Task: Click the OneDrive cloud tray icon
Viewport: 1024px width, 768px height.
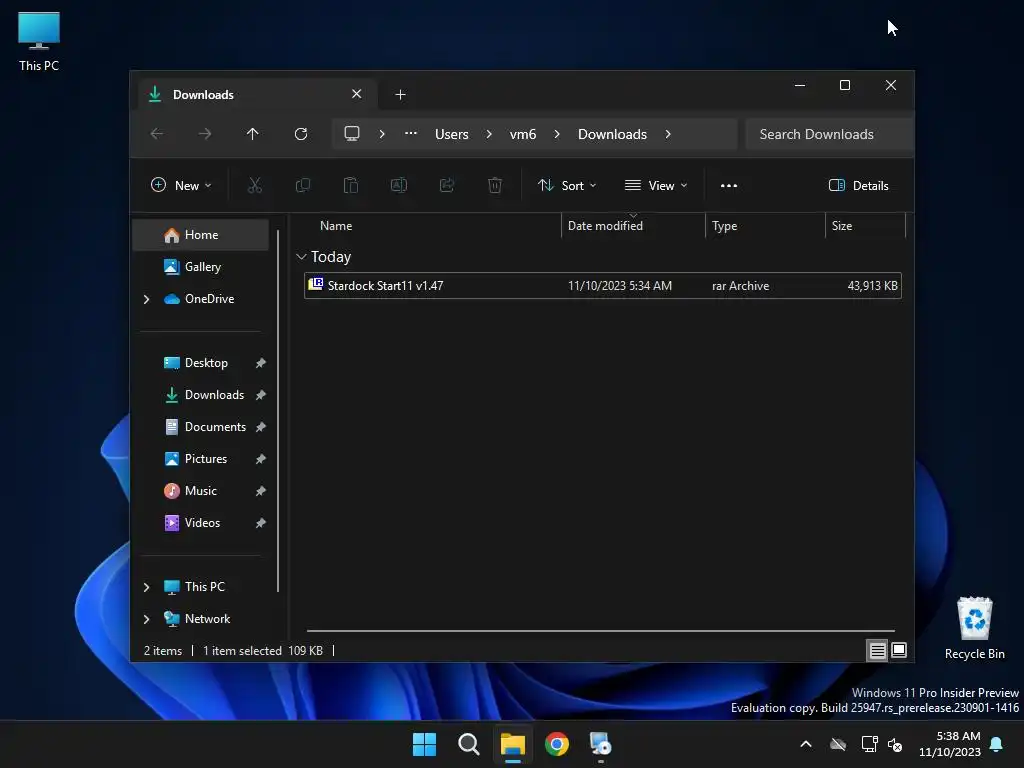Action: [838, 744]
